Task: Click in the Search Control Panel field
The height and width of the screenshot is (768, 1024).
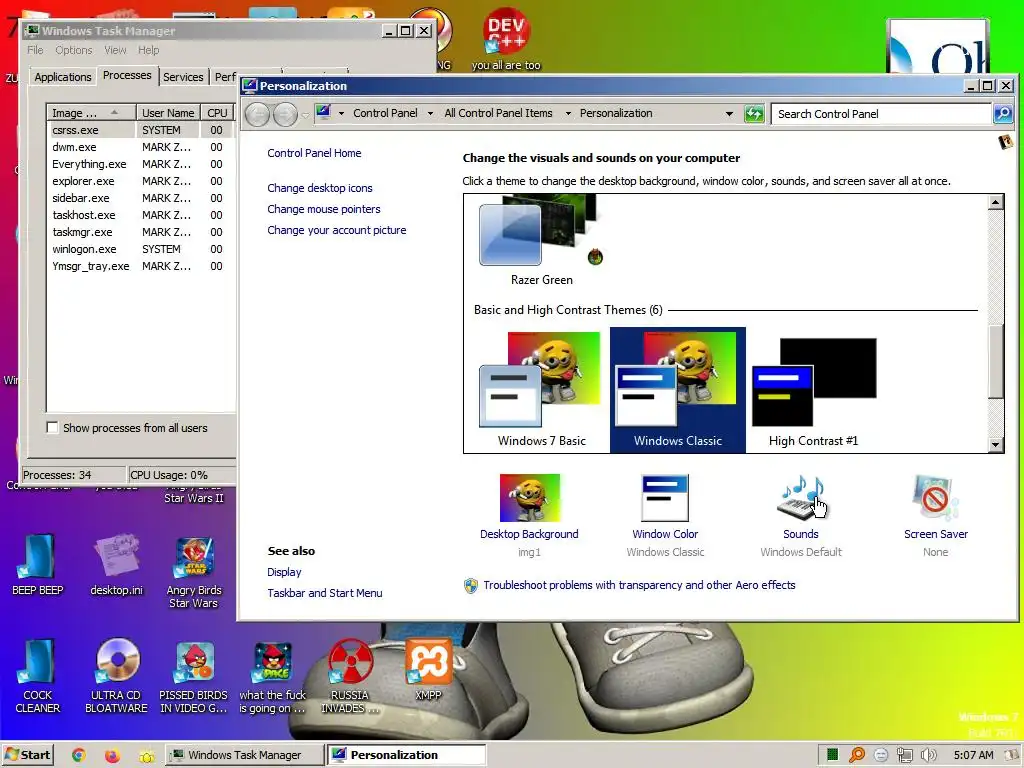Action: point(882,114)
